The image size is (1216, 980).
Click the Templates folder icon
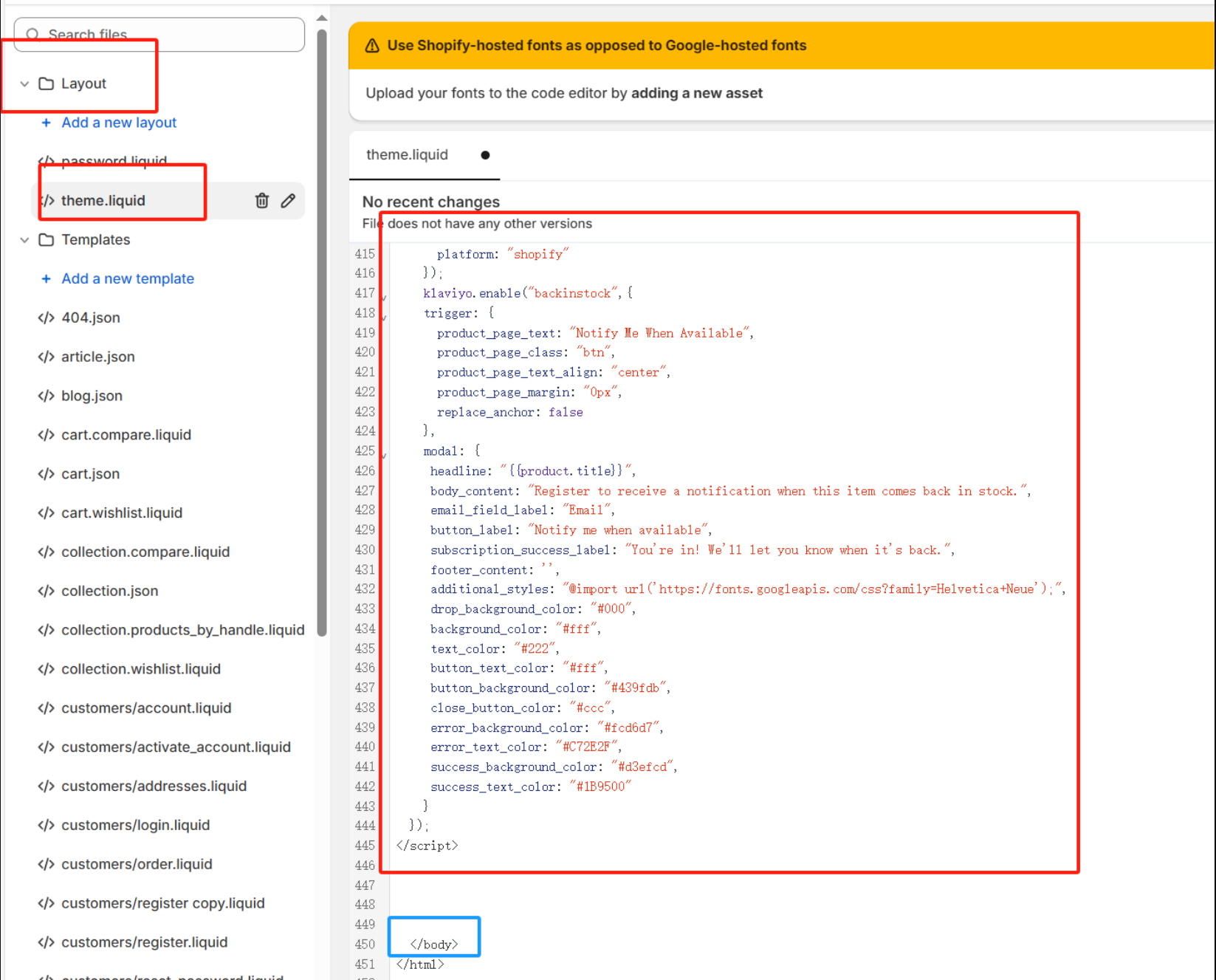pos(46,240)
